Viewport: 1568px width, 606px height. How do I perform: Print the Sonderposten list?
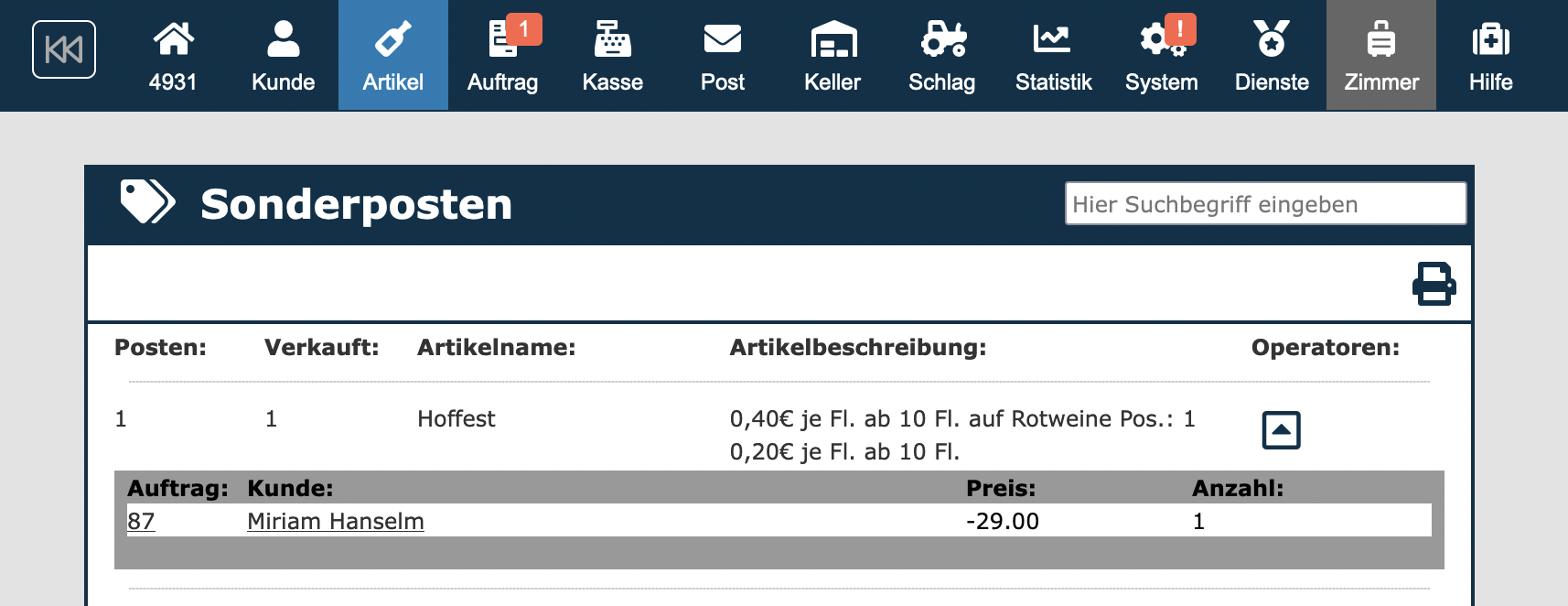click(1434, 284)
